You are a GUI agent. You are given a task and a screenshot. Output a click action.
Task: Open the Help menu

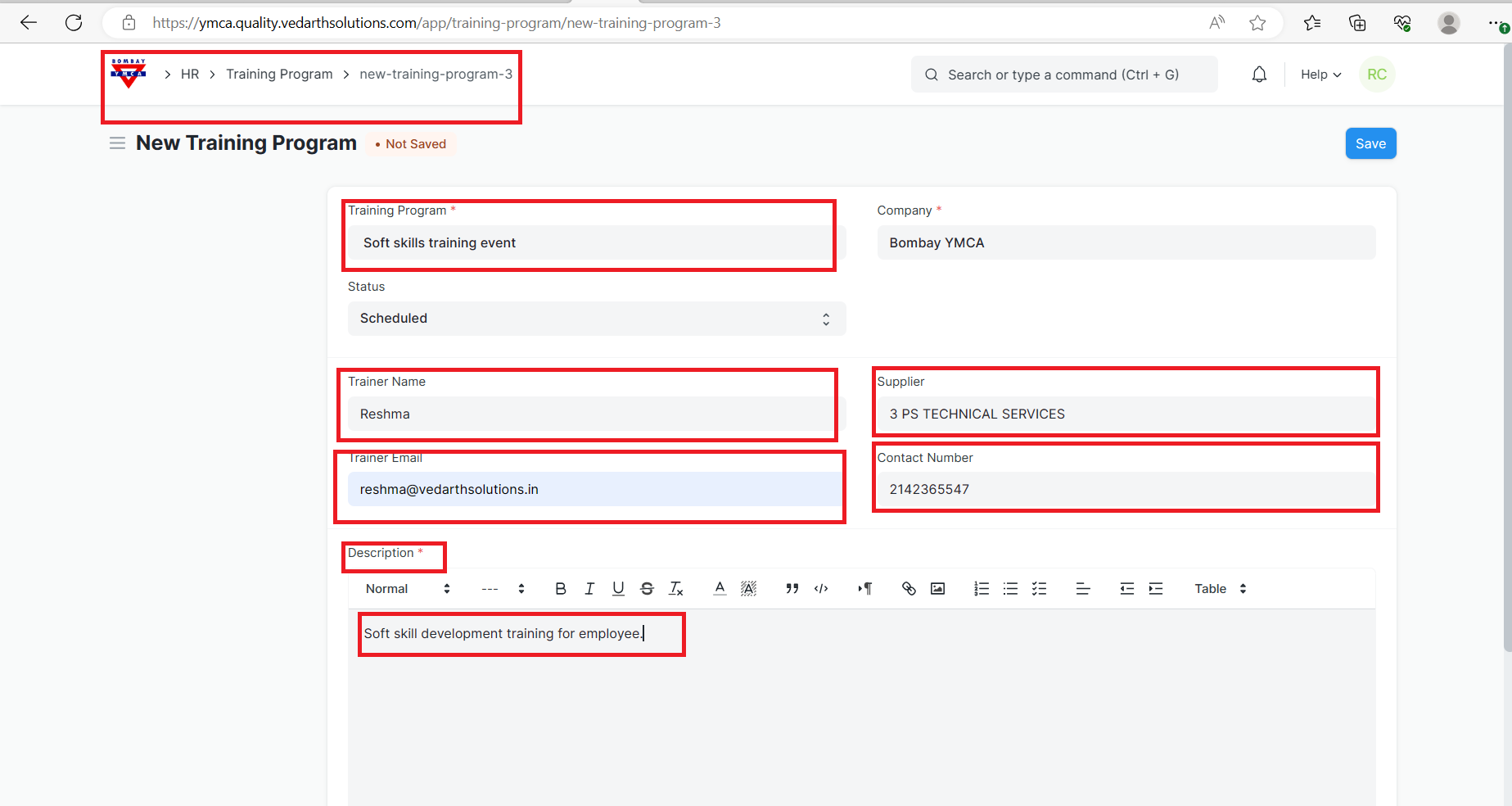click(x=1320, y=75)
